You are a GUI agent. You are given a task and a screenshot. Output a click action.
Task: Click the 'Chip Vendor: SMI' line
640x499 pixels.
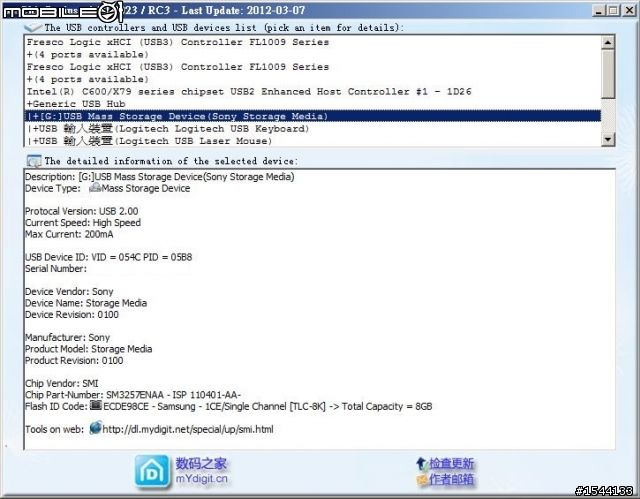(x=62, y=384)
